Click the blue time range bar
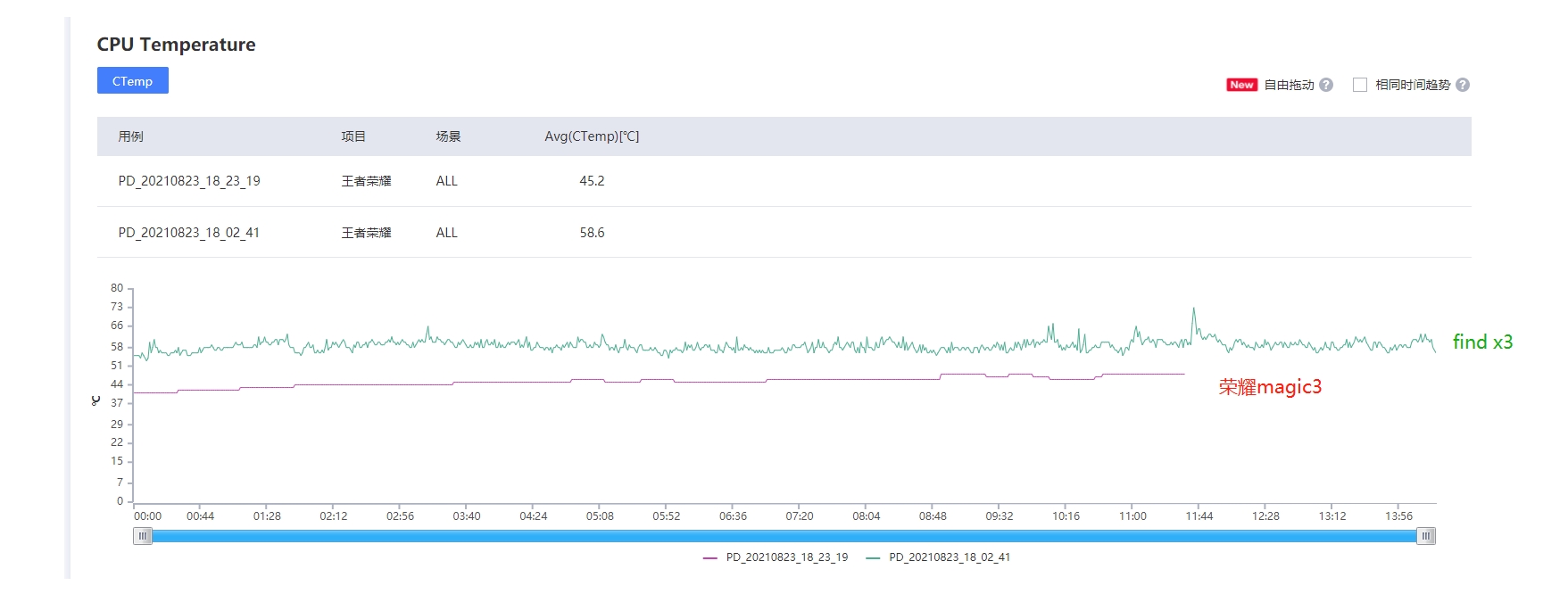 [784, 536]
